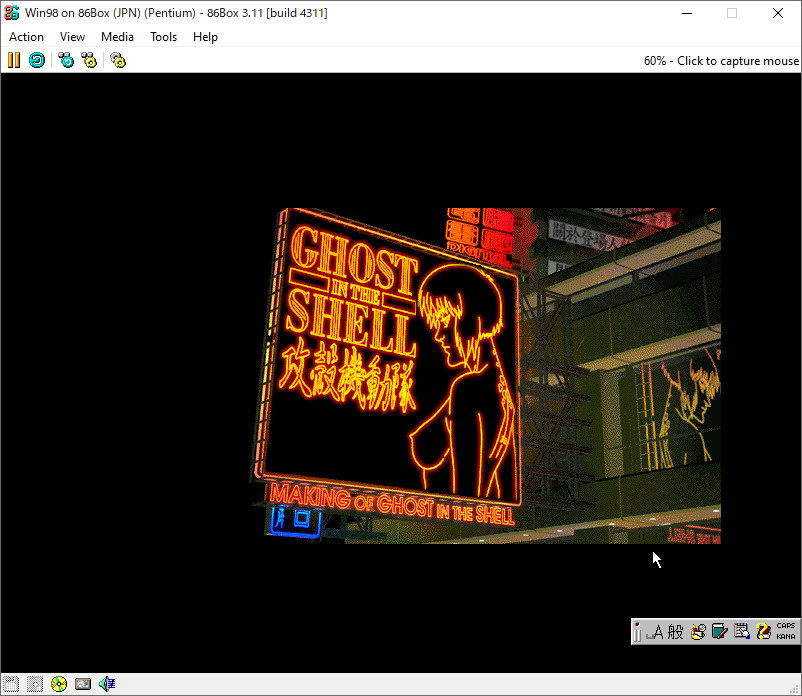This screenshot has height=696, width=802.
Task: Change IME conversion mode '般' button
Action: pos(675,632)
